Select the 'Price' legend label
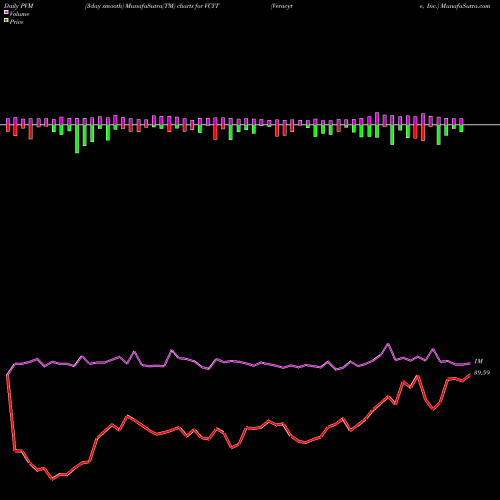The height and width of the screenshot is (500, 500). 16,22
